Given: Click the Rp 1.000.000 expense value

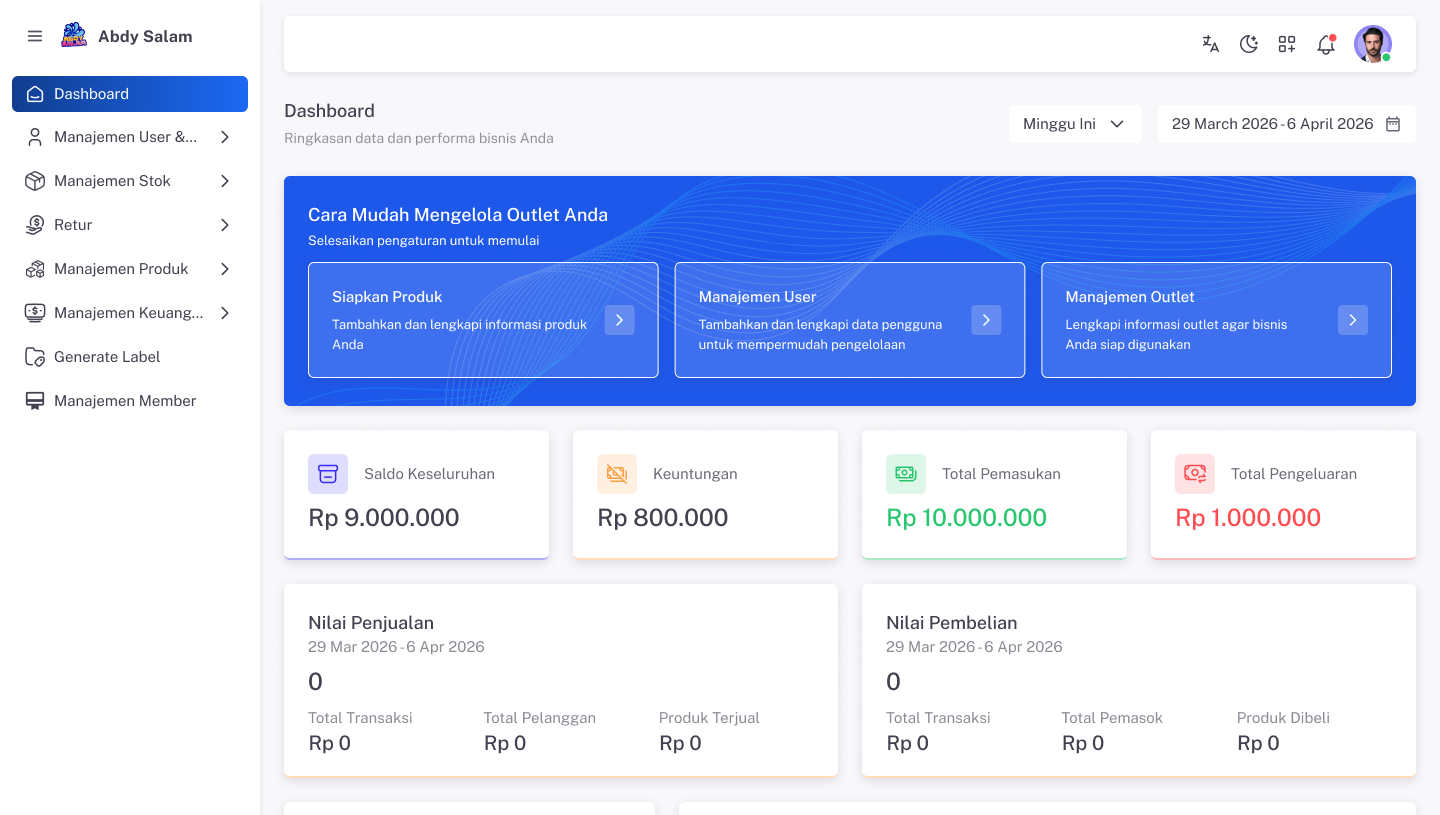Looking at the screenshot, I should click(1248, 518).
